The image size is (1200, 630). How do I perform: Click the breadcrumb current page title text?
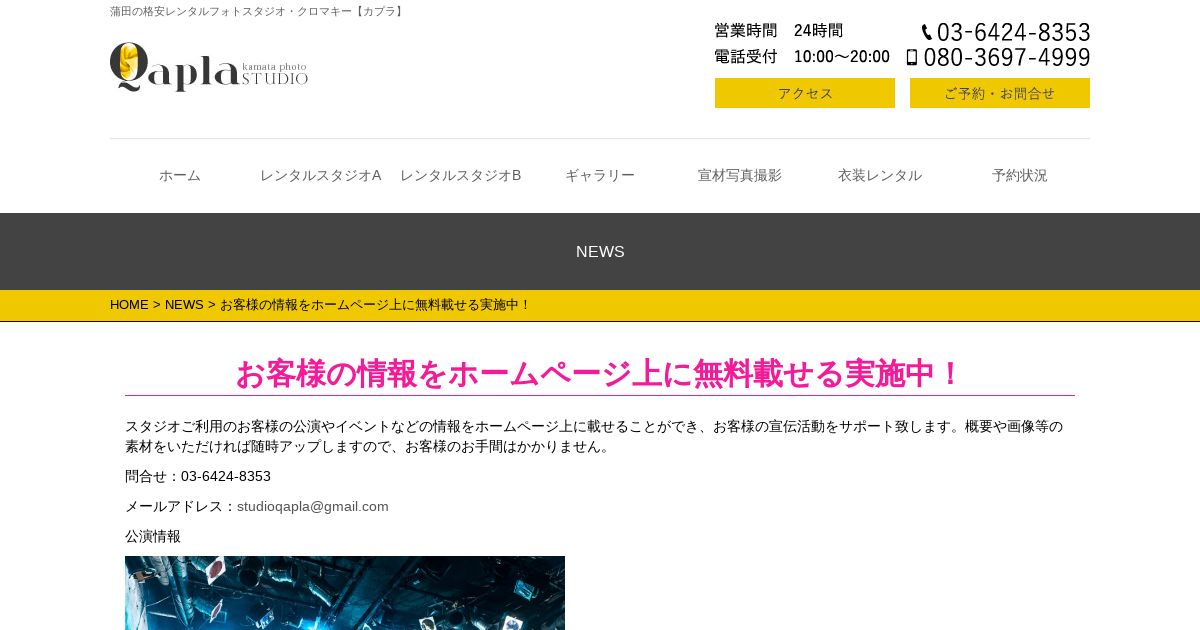tap(375, 305)
